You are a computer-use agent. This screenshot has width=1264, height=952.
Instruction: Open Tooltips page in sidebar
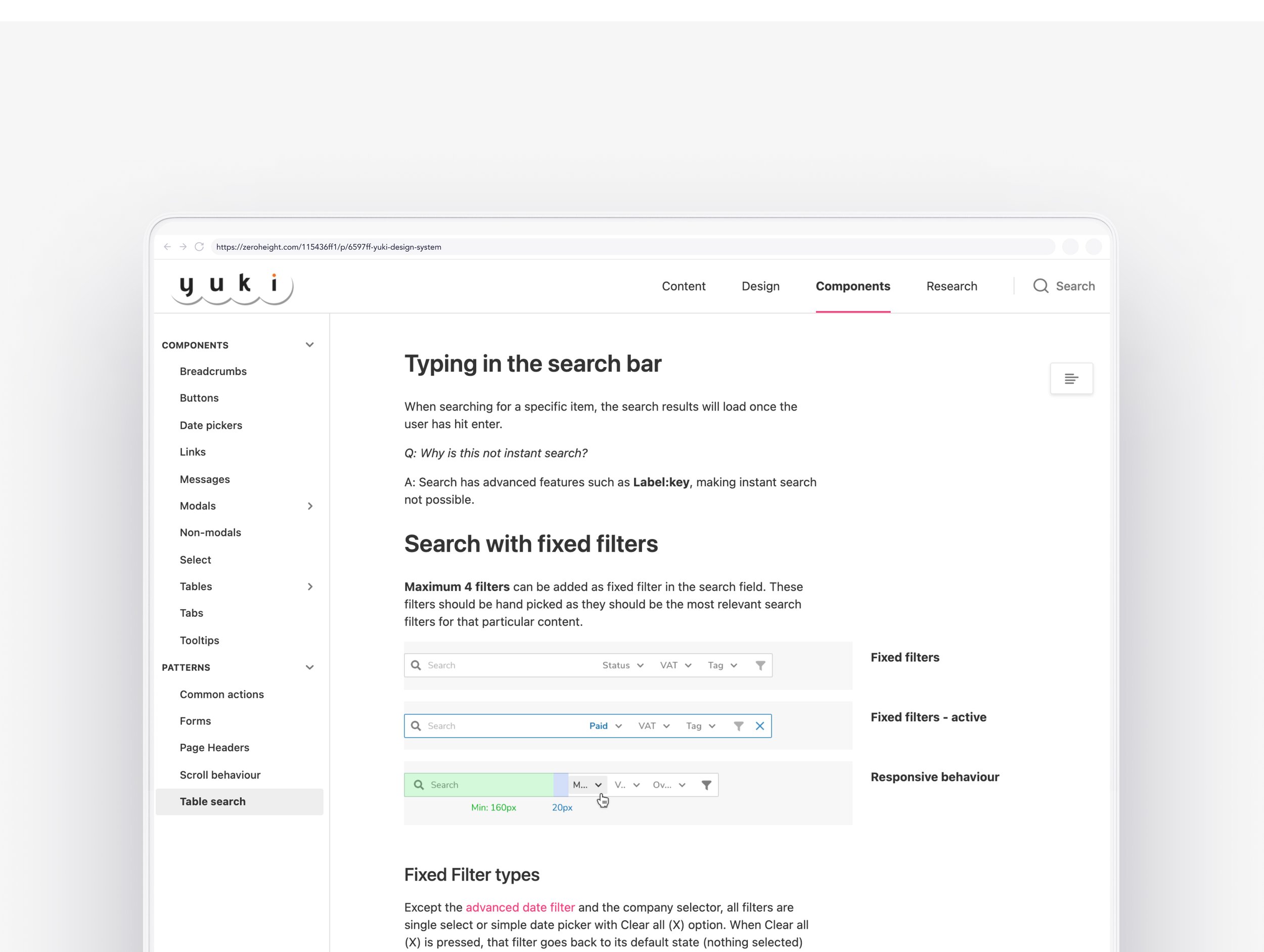tap(199, 641)
